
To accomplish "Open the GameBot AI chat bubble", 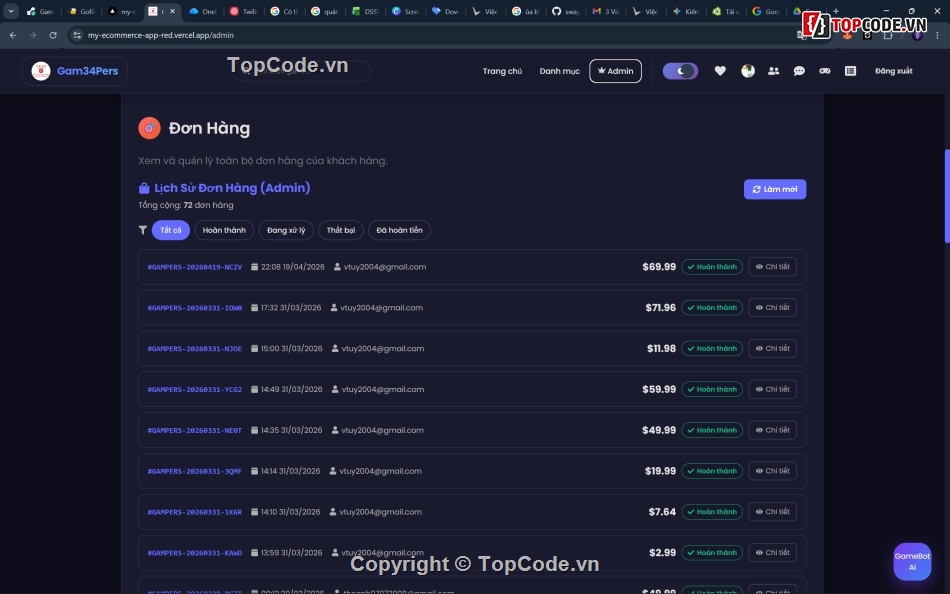I will [x=912, y=561].
